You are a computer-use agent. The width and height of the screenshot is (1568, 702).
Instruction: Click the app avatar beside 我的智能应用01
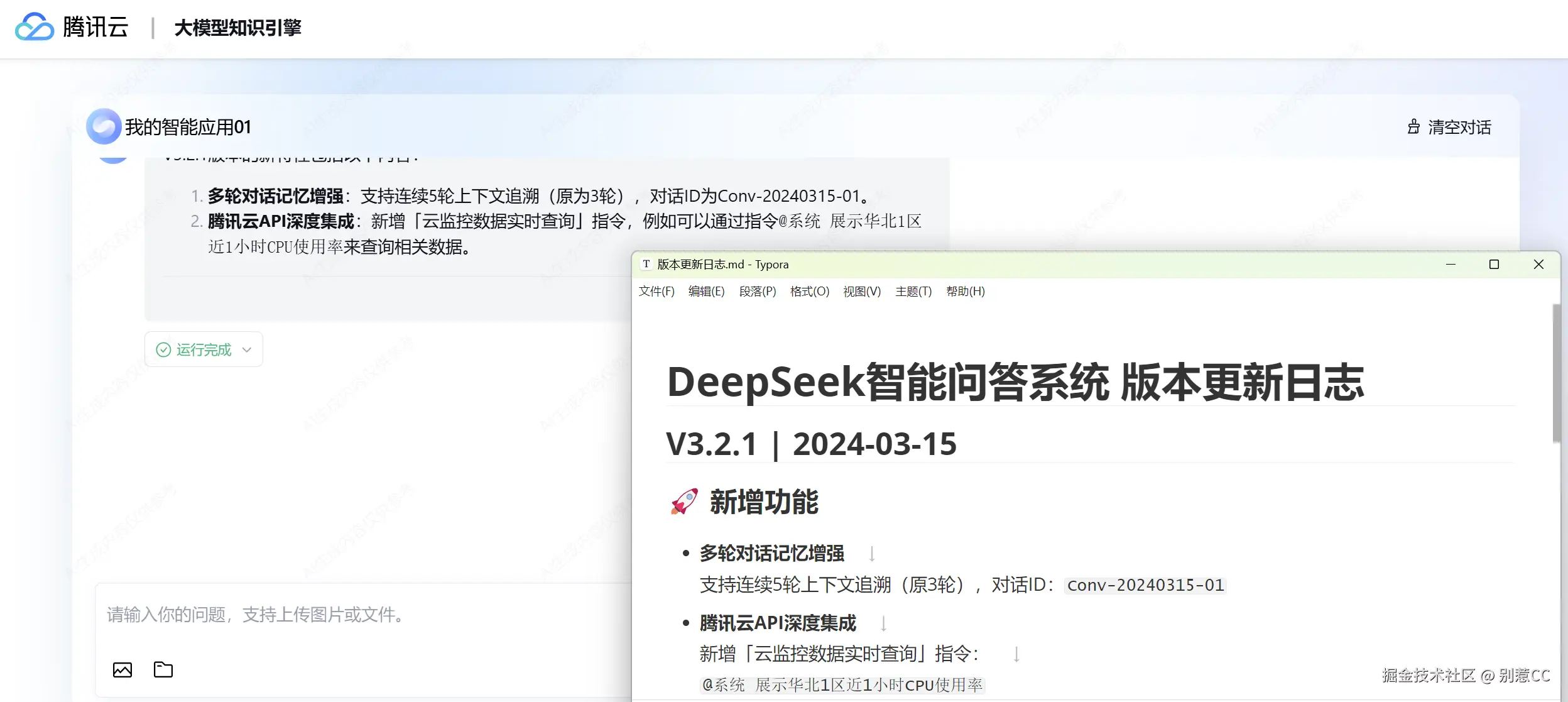[104, 126]
